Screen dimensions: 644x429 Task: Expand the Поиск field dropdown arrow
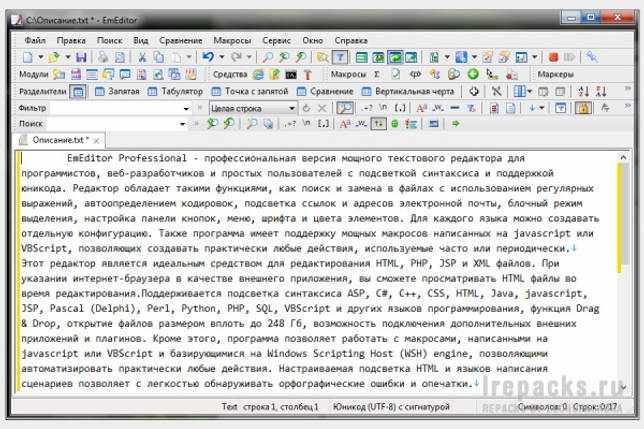pyautogui.click(x=182, y=124)
